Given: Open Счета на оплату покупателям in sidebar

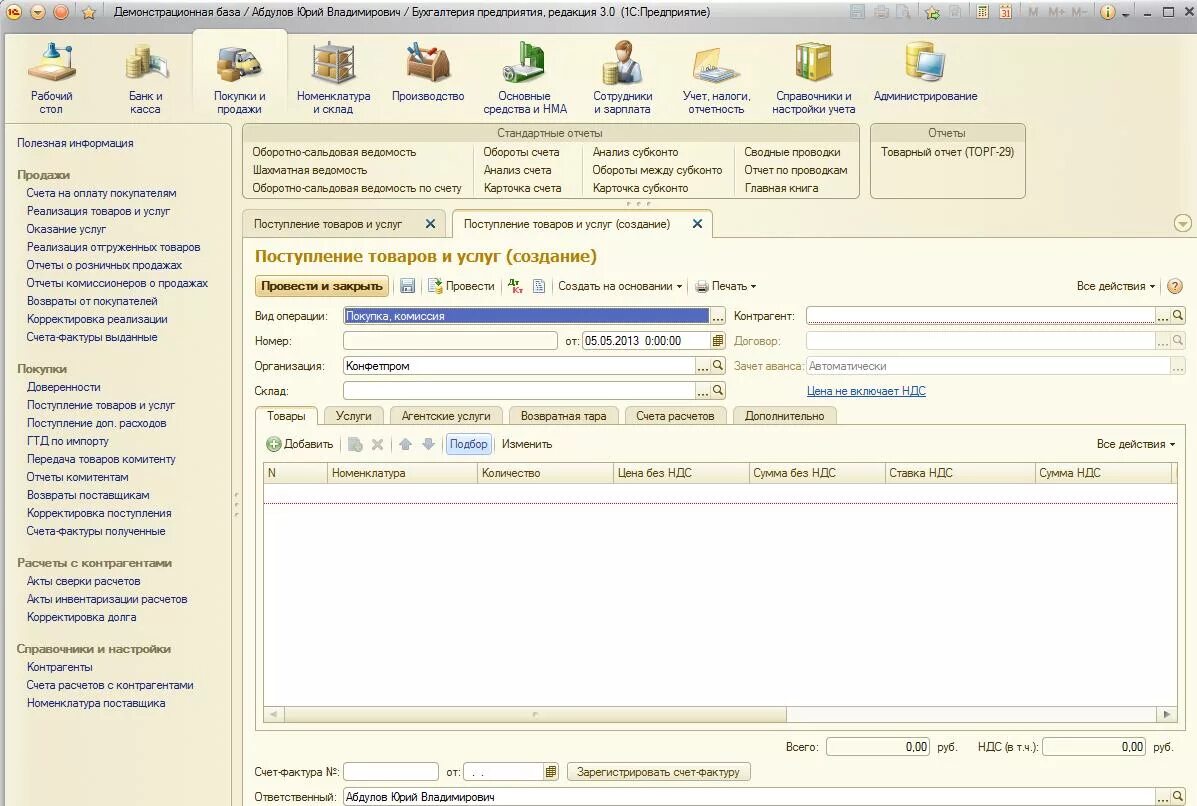Looking at the screenshot, I should click(102, 193).
